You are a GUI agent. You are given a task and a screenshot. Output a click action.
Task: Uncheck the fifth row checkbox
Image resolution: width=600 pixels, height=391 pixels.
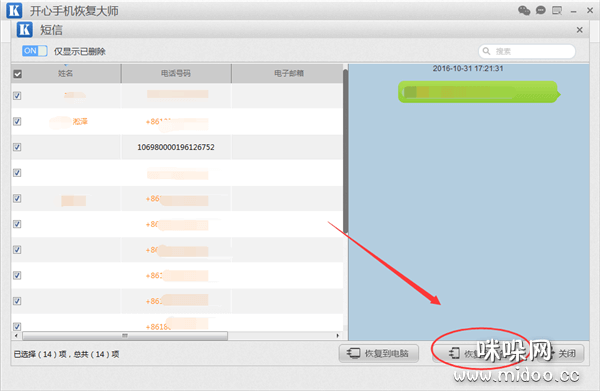coord(17,198)
